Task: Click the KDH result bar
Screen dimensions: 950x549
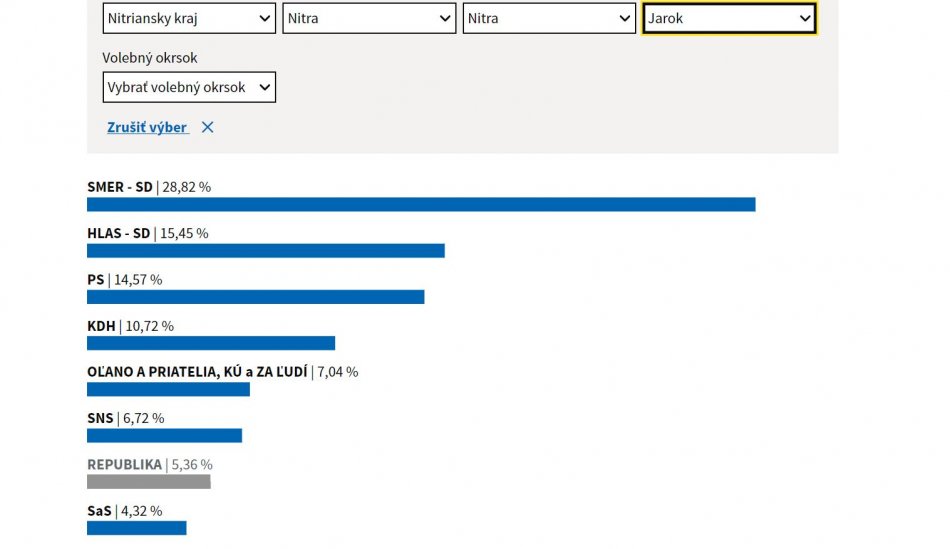Action: coord(210,343)
